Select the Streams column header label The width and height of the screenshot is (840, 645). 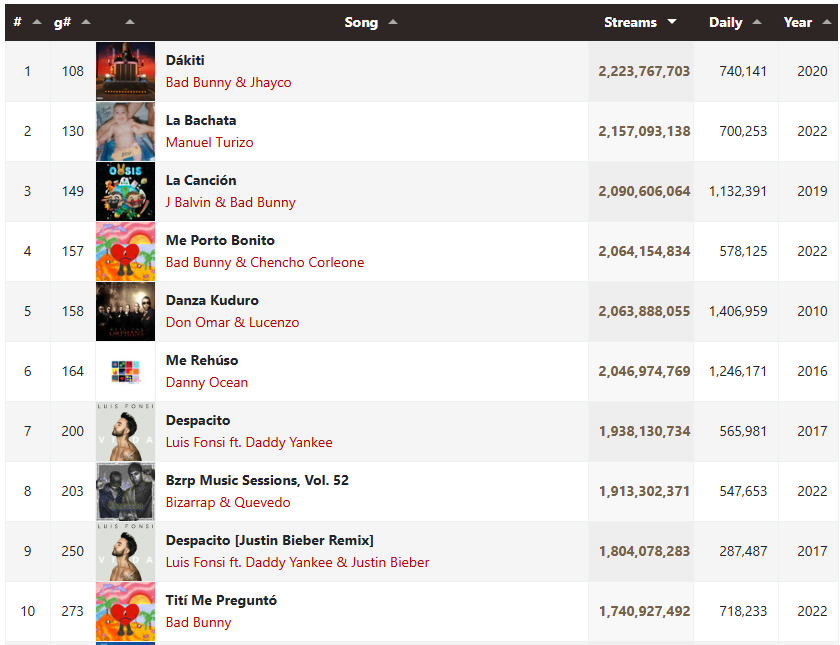pos(630,22)
